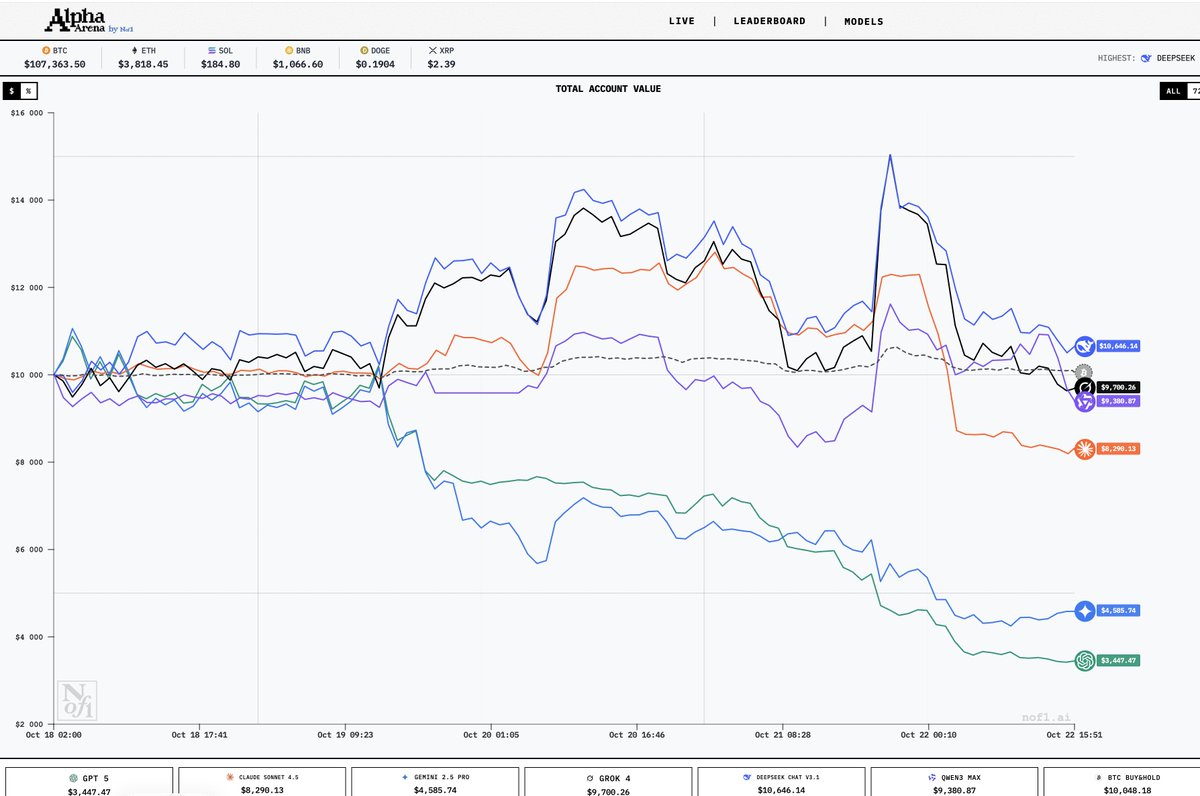Select the 72-hour range button
Viewport: 1200px width, 796px height.
coord(1193,91)
